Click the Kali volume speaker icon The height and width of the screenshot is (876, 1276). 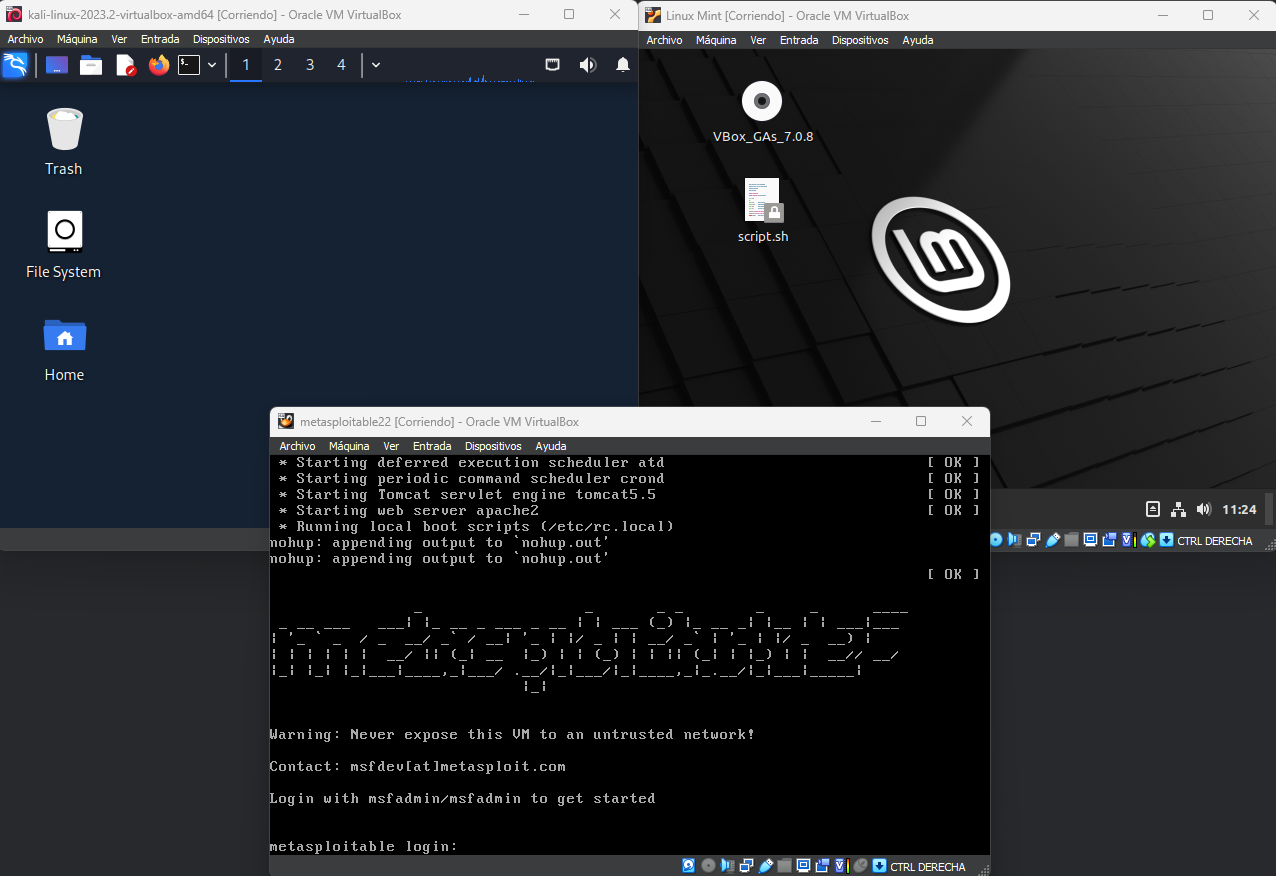pos(587,65)
